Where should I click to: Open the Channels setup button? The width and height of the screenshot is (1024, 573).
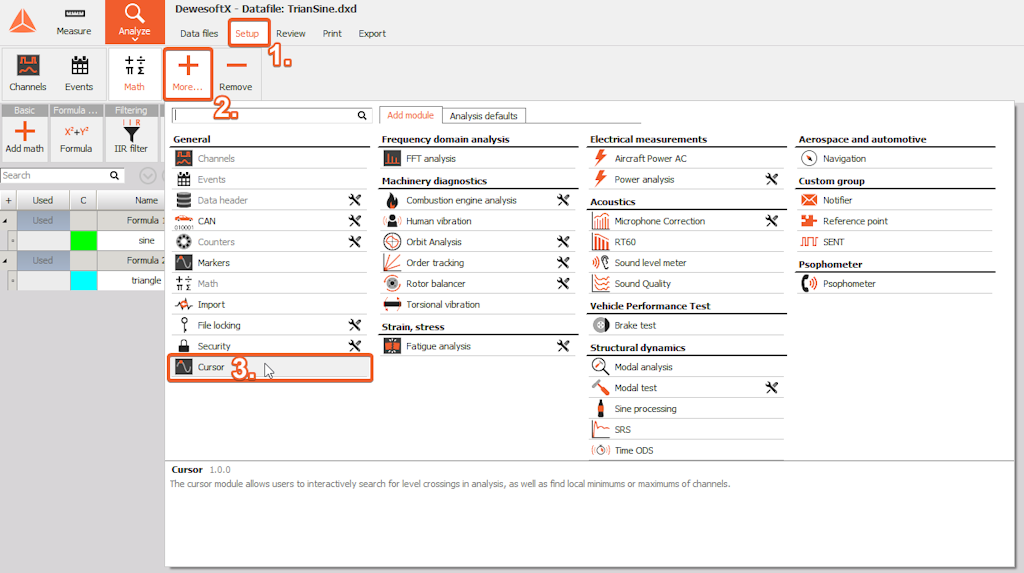pos(27,73)
